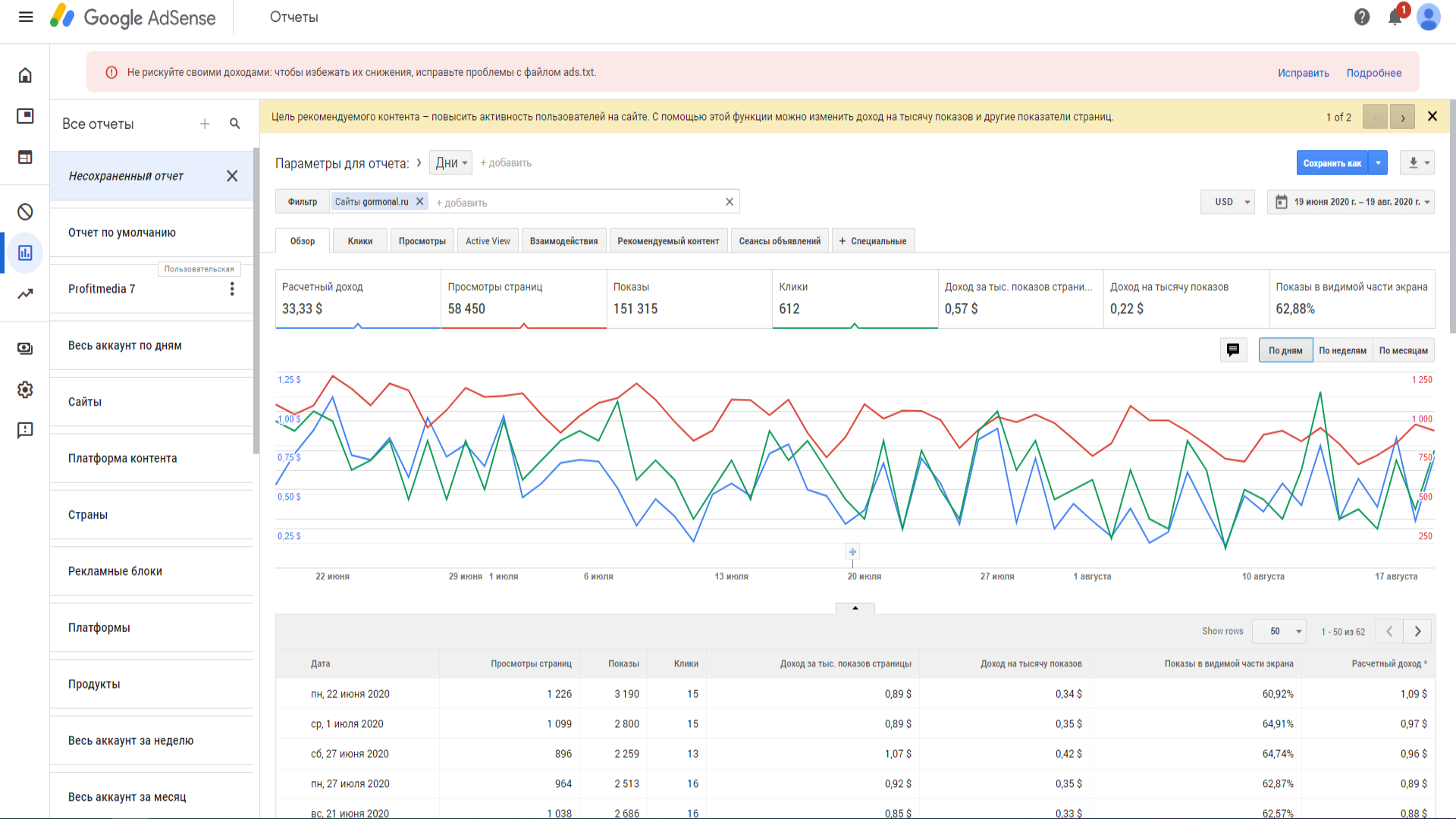The height and width of the screenshot is (819, 1456).
Task: Open the date range picker
Action: [x=1351, y=202]
